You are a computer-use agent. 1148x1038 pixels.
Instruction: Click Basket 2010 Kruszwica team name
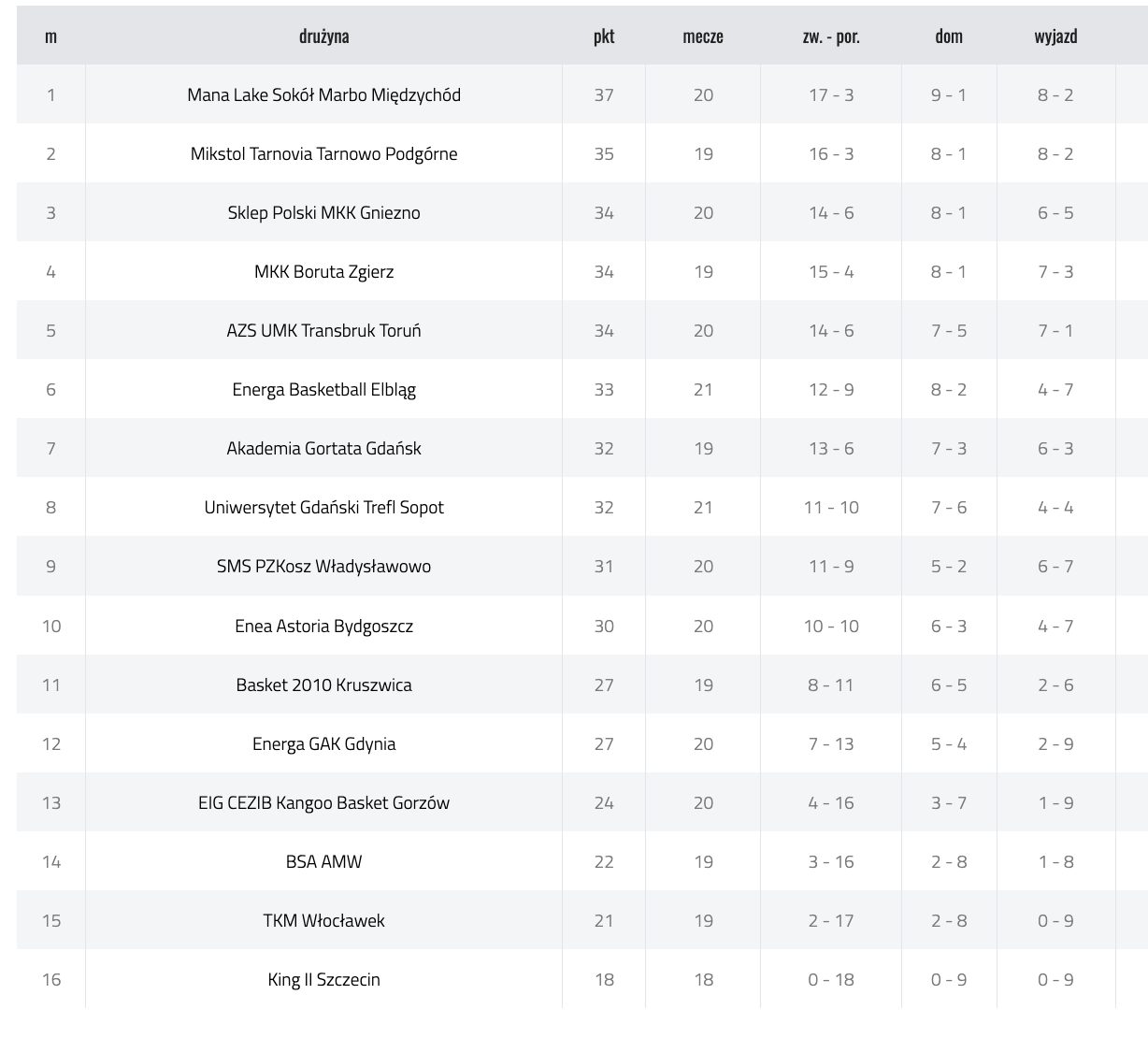tap(323, 685)
